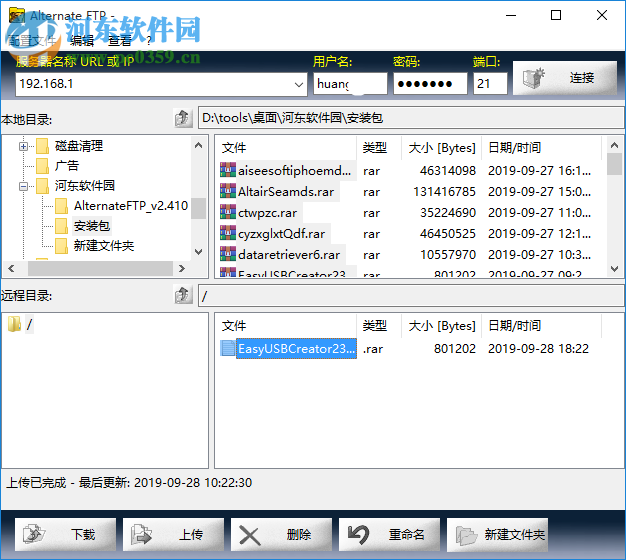Select local file AltairSeamds.rar
This screenshot has height=560, width=626.
286,192
